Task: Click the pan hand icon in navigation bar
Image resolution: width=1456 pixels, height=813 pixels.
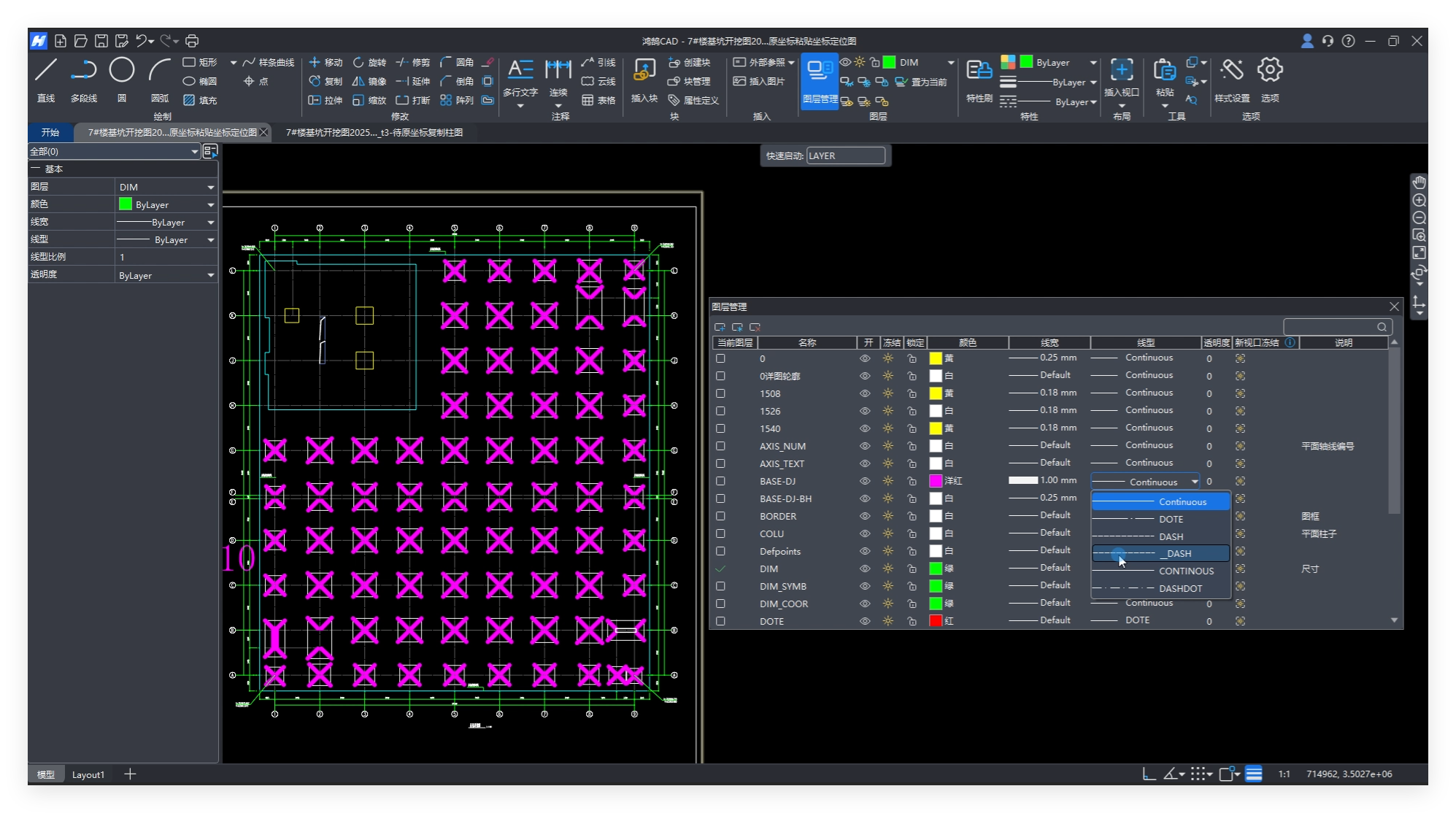Action: [1419, 182]
